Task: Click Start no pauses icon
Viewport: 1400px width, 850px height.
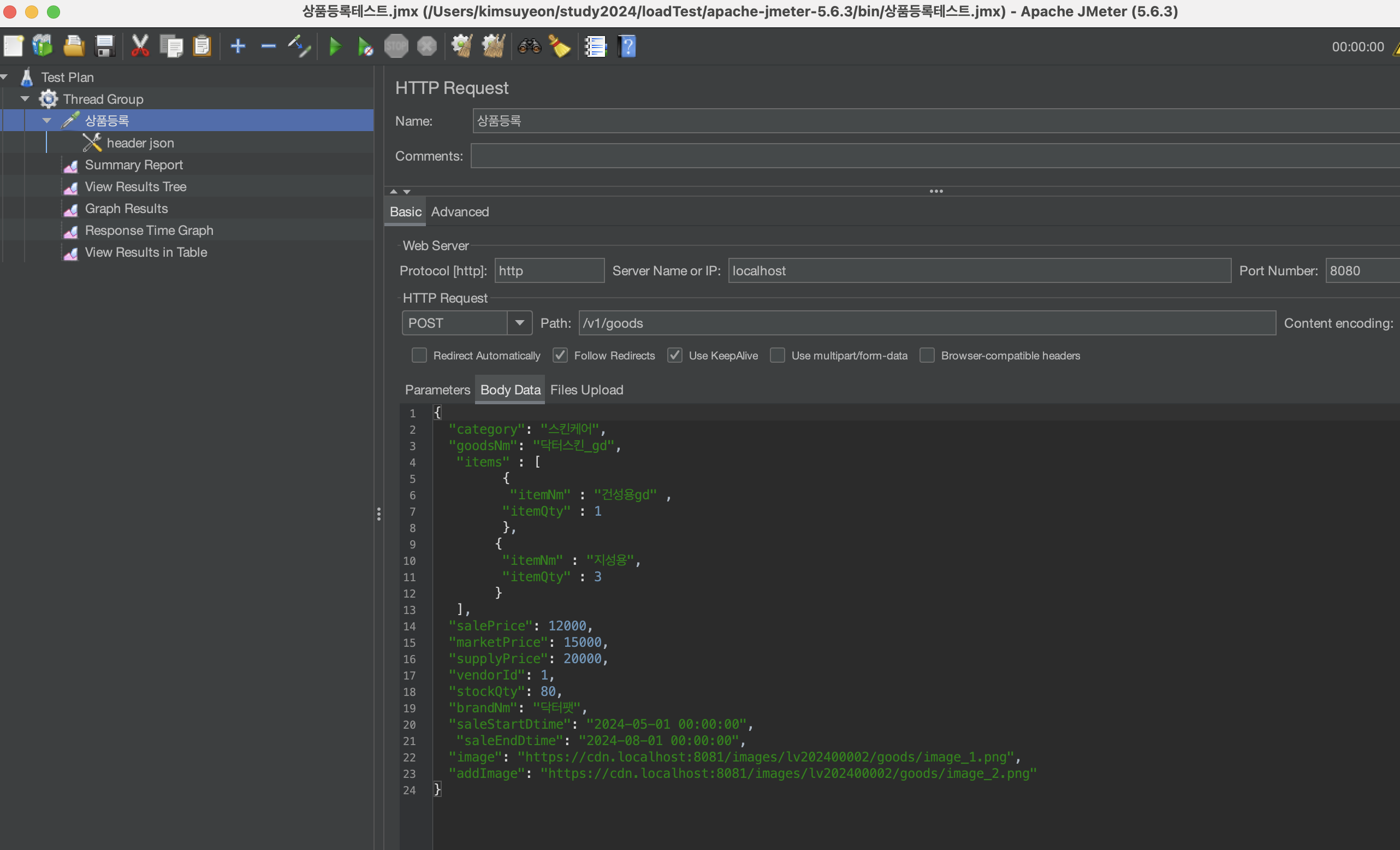Action: pyautogui.click(x=365, y=46)
